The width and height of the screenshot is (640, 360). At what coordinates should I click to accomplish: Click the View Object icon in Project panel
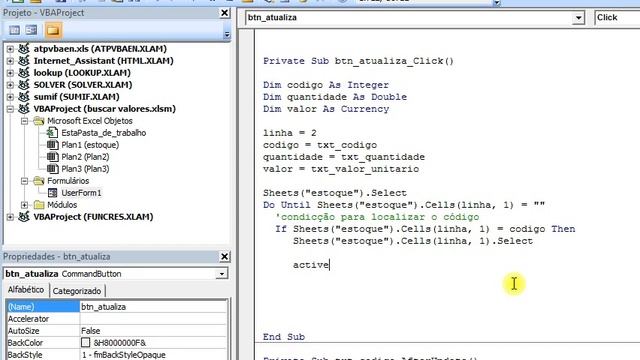[x=31, y=30]
